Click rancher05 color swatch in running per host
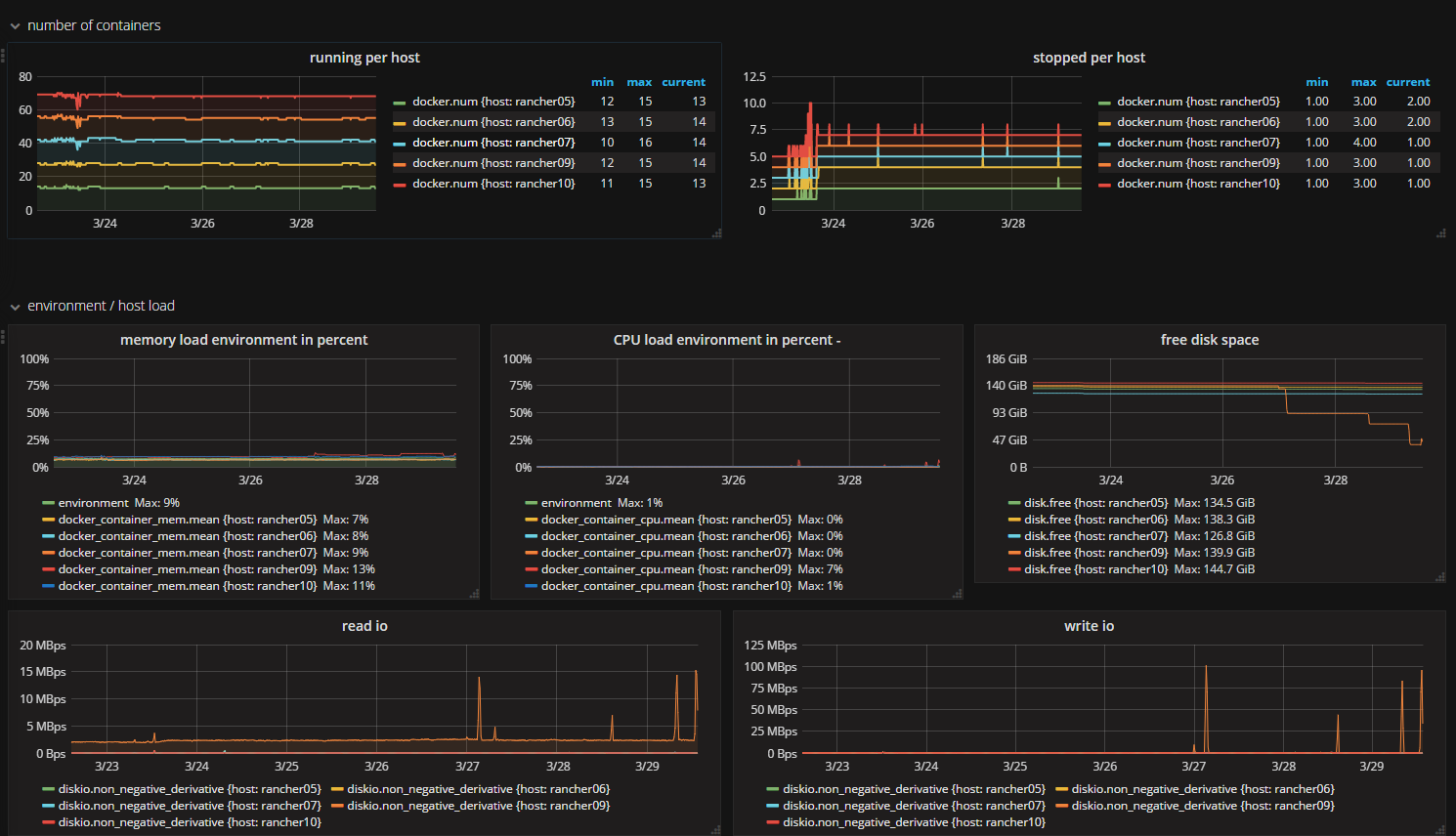Screen dimensions: 1456x836 [x=399, y=103]
